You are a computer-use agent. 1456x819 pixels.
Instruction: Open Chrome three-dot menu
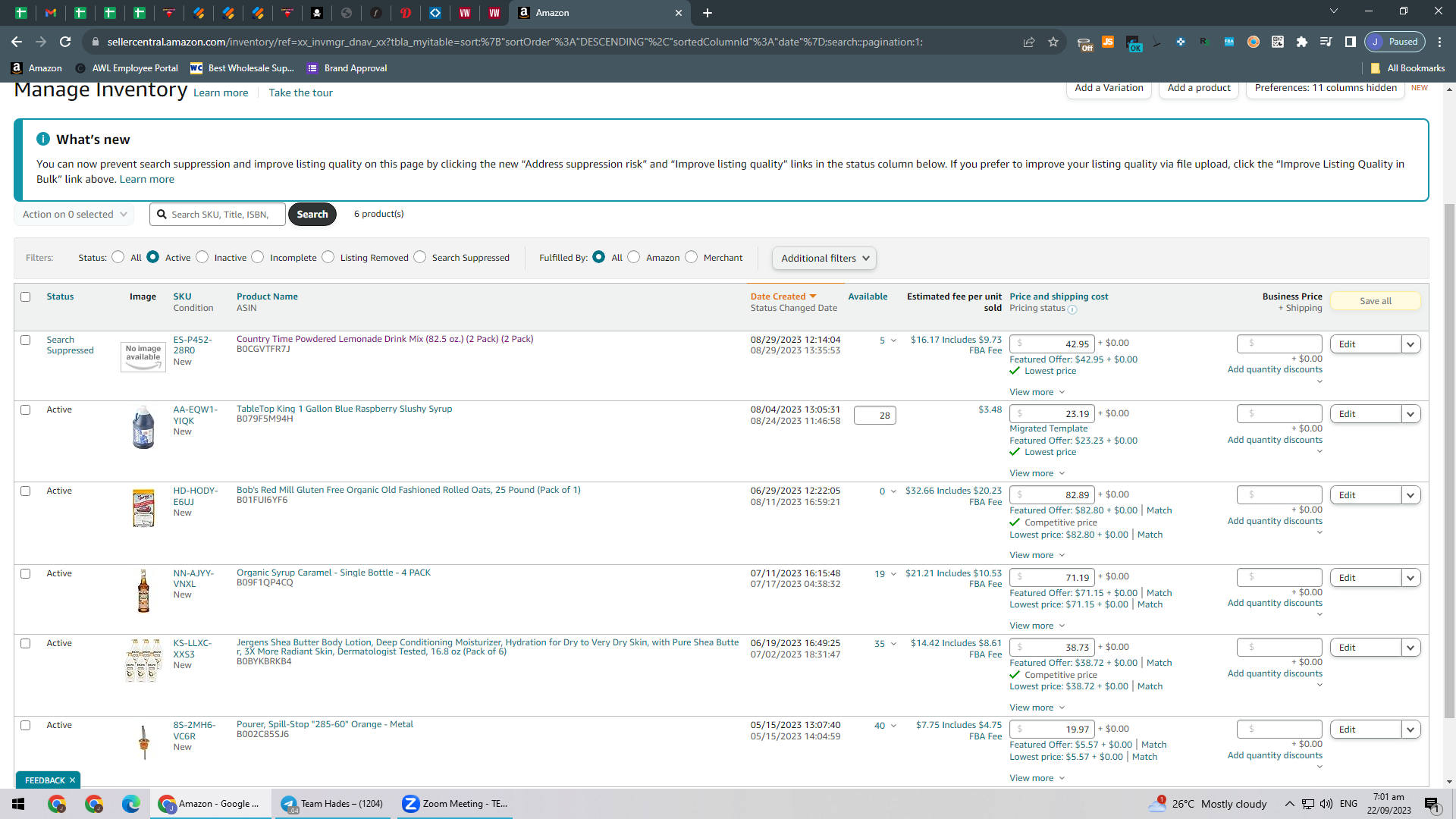coord(1440,42)
